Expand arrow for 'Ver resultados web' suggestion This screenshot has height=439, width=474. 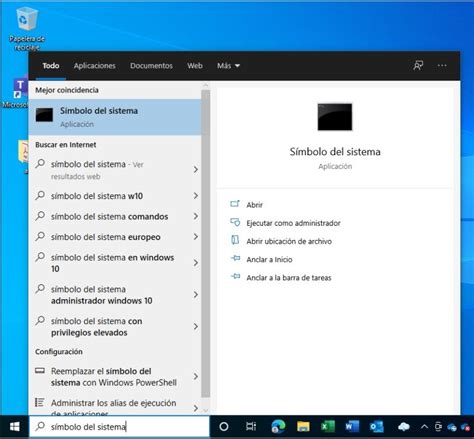pyautogui.click(x=196, y=170)
